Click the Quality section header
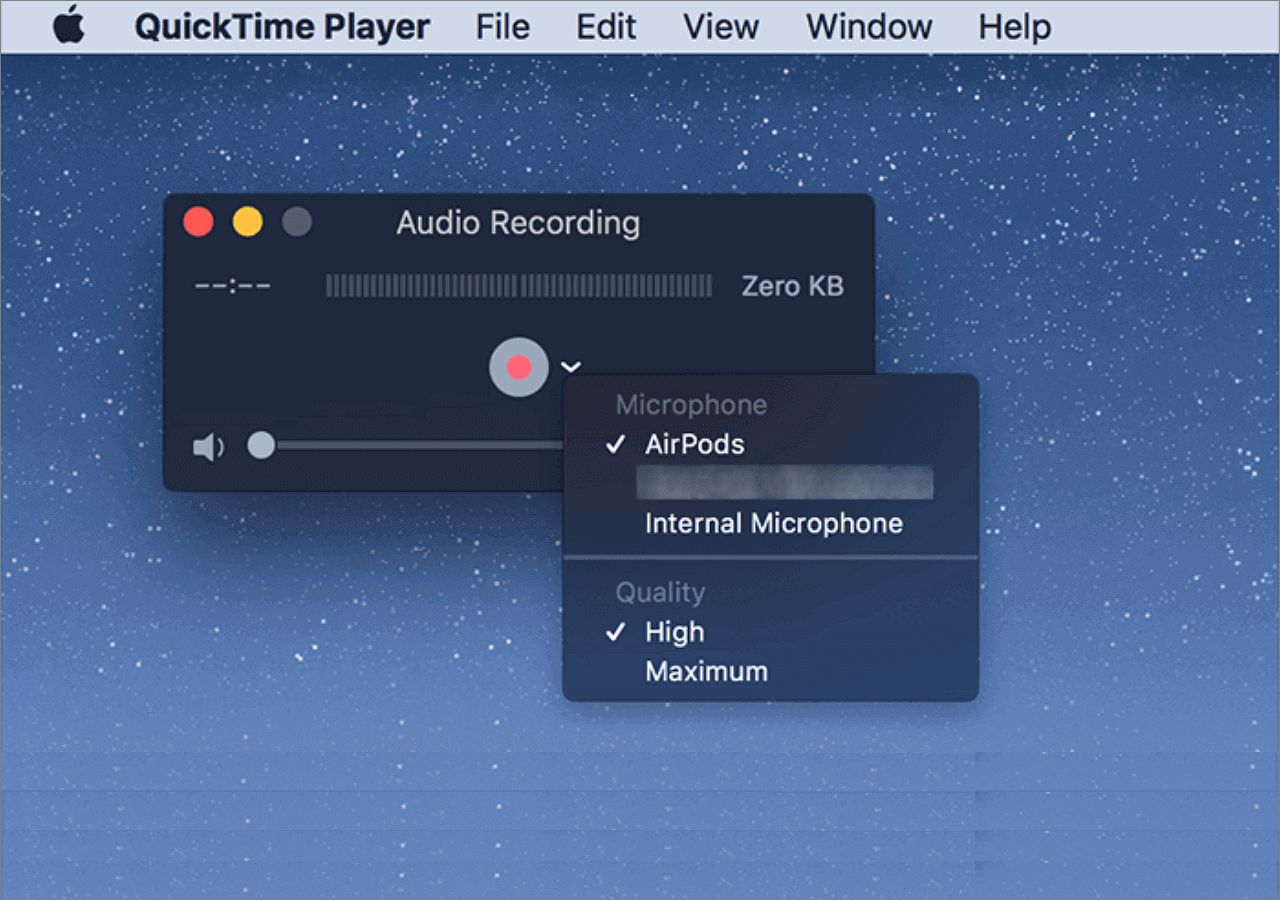This screenshot has height=900, width=1280. tap(660, 592)
